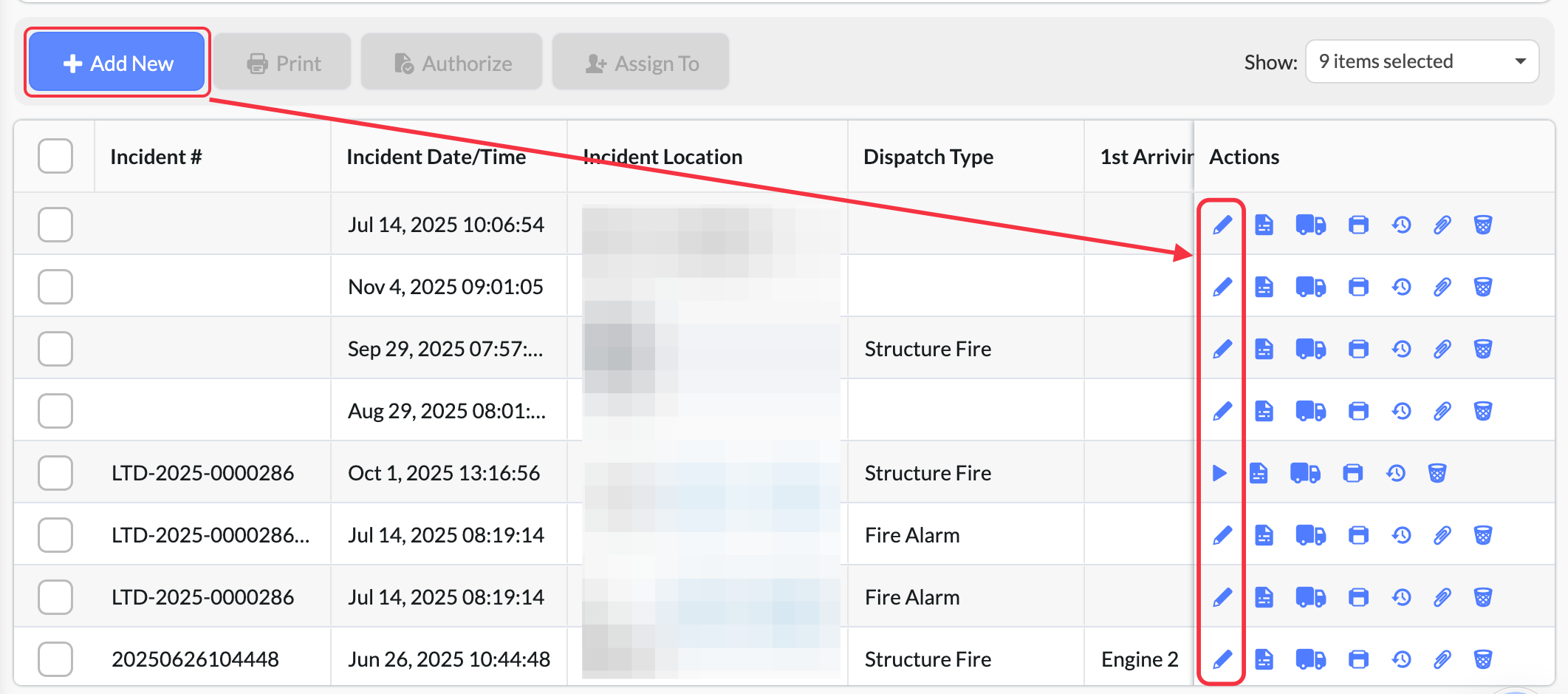Screen dimensions: 1568x694
Task: Open attachments for Sep 29, 2025 incident
Action: (1442, 349)
